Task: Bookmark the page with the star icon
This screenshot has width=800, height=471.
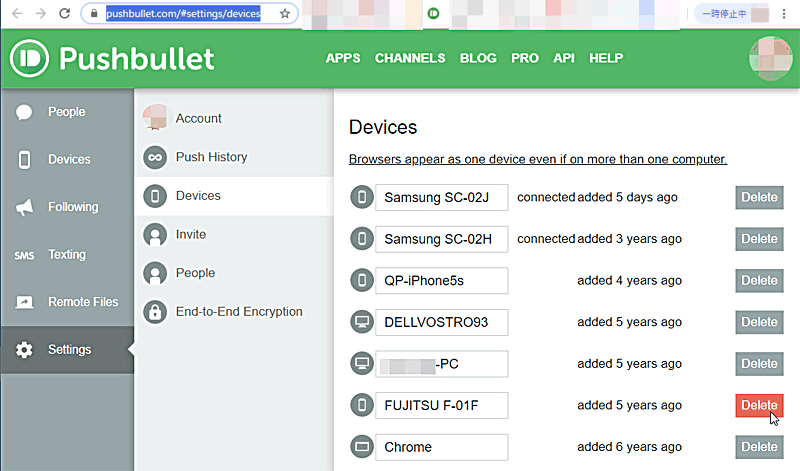Action: (285, 14)
